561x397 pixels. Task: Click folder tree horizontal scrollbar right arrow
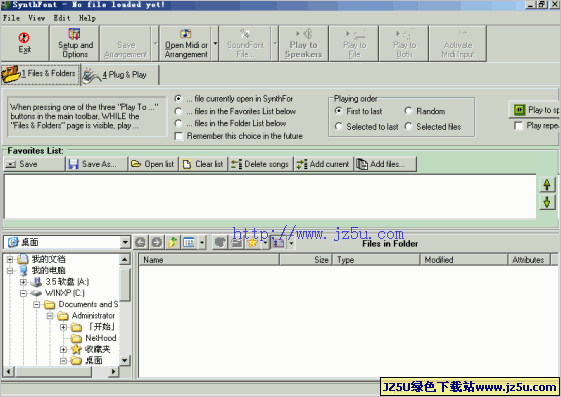[x=113, y=372]
